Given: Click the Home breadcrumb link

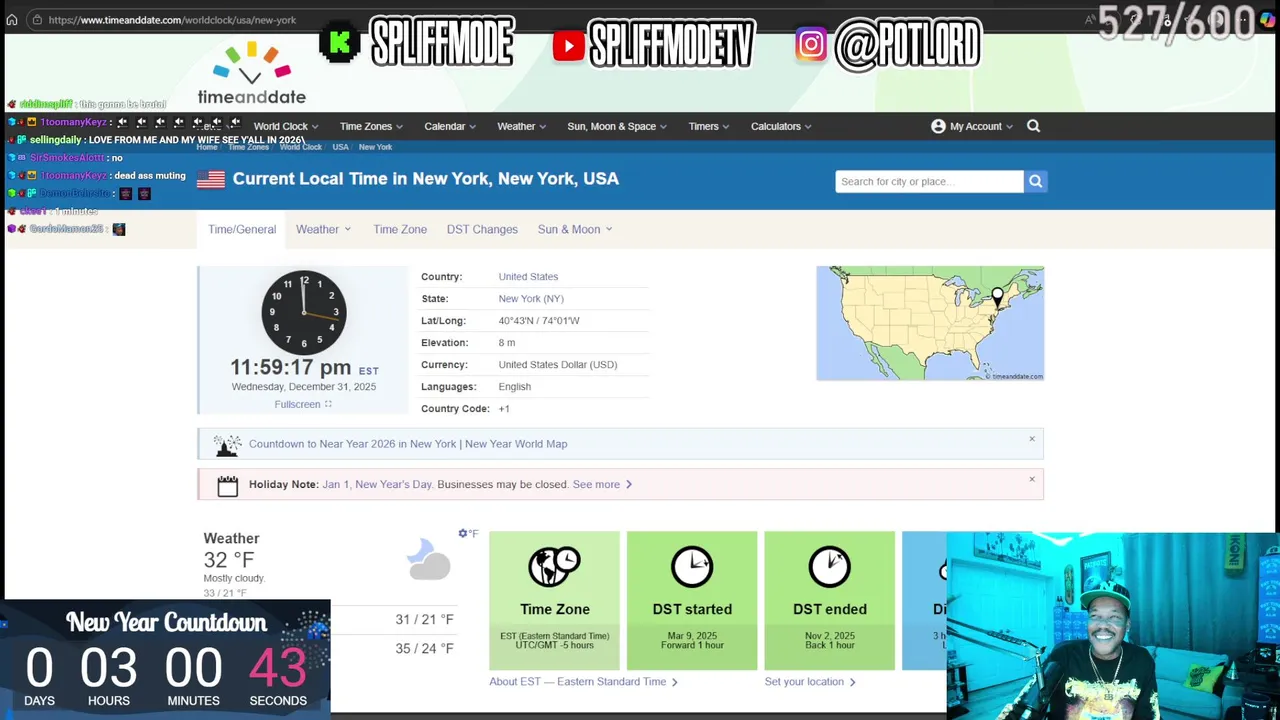Looking at the screenshot, I should point(207,147).
